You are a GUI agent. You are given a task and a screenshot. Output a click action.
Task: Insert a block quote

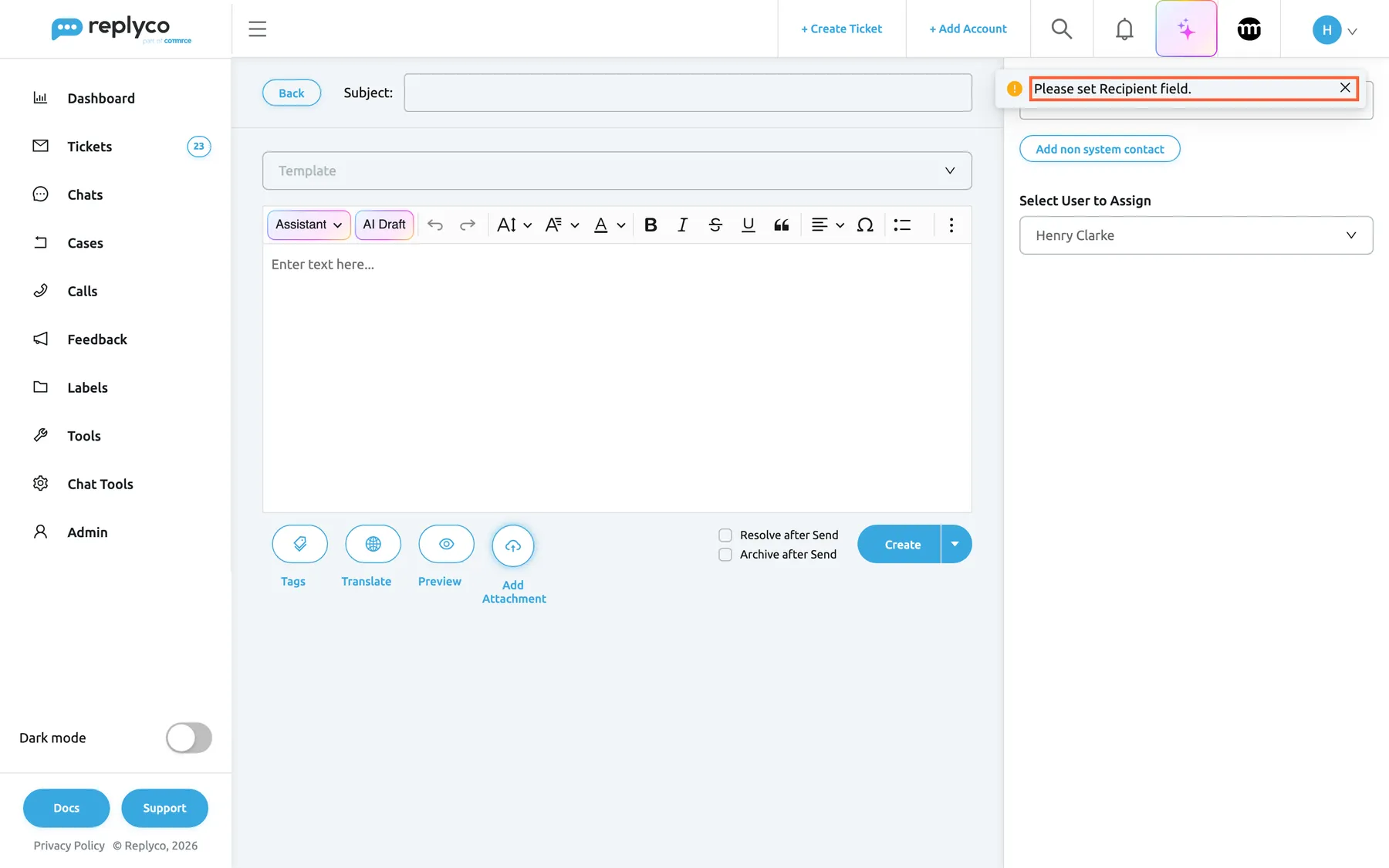[781, 225]
